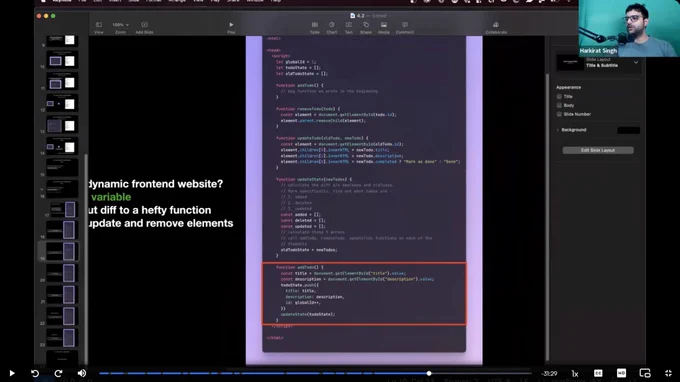Click the slide layout preview thumbnail
The image size is (680, 382).
570,62
